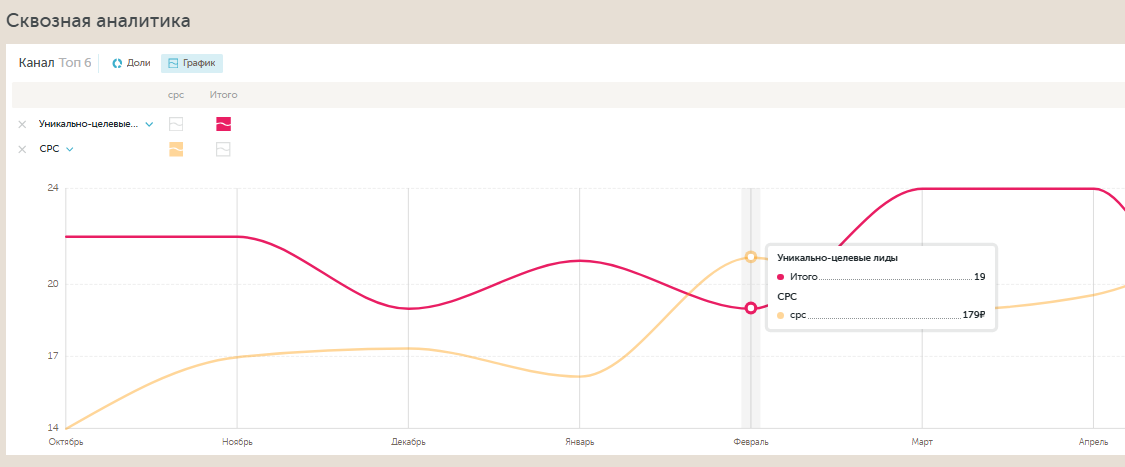Viewport: 1125px width, 467px height.
Task: Click the Итого column header
Action: click(x=223, y=95)
